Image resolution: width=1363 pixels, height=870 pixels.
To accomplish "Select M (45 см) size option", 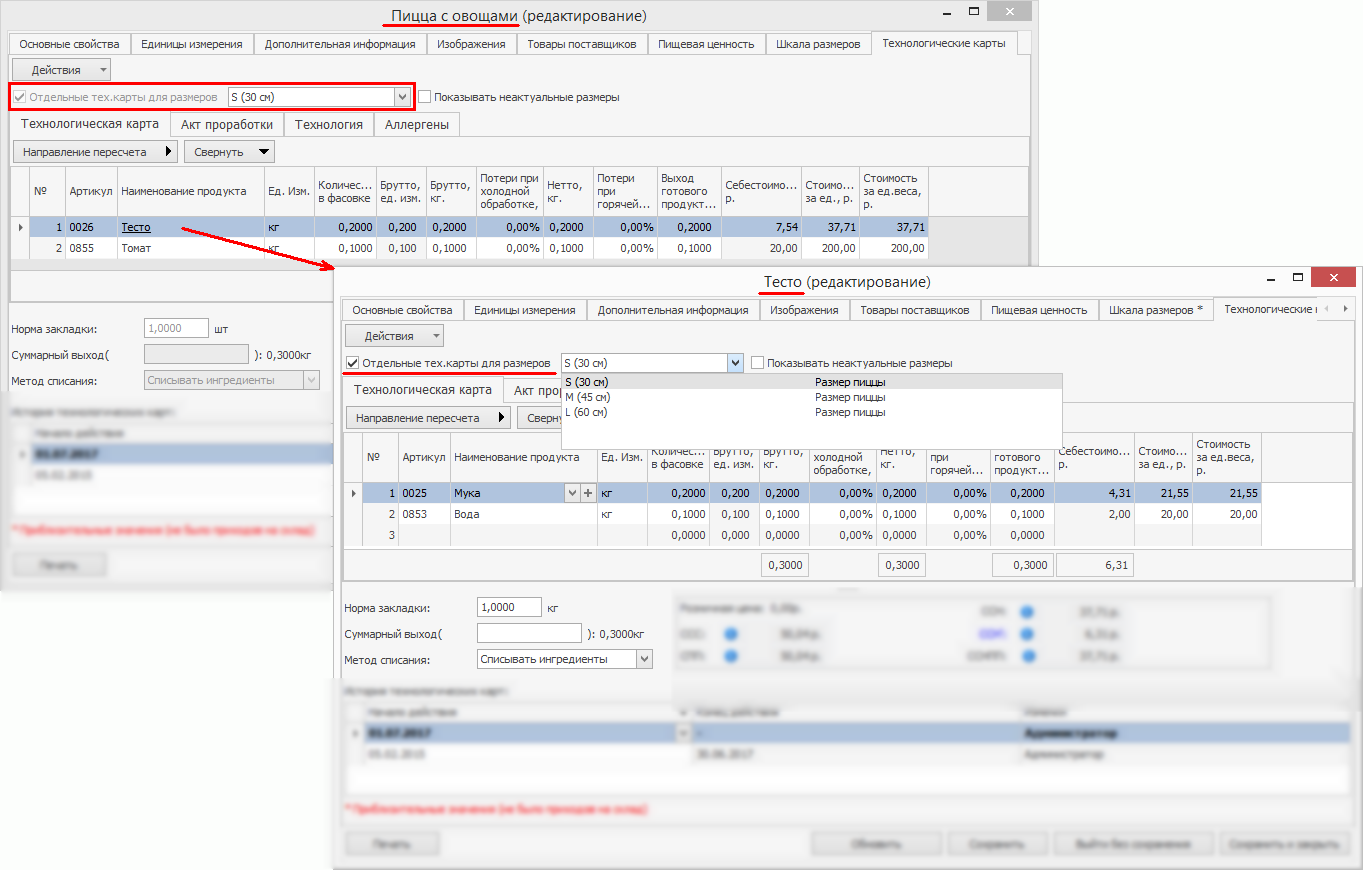I will [x=811, y=397].
